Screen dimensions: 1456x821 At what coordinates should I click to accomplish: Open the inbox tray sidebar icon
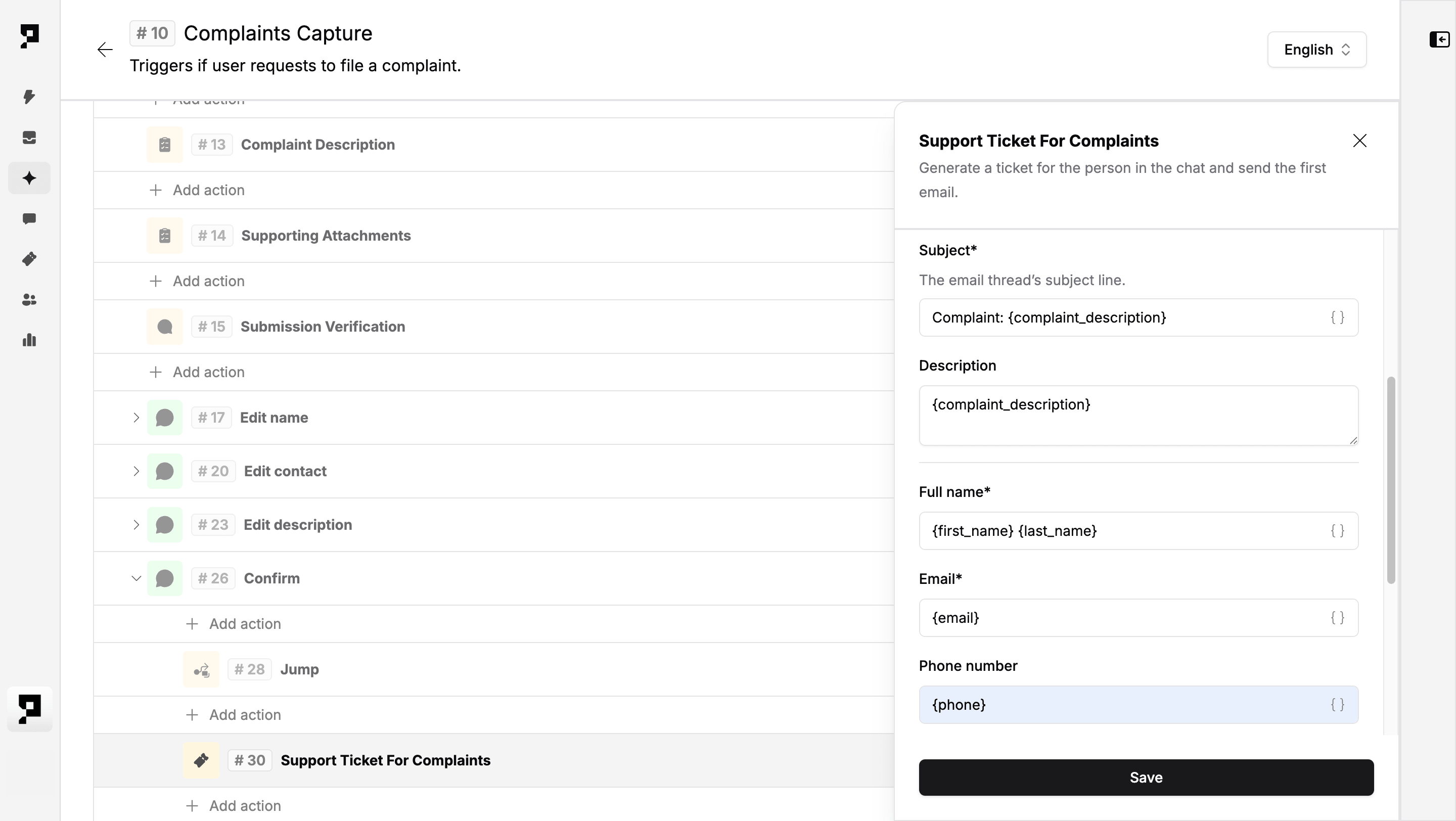point(29,138)
